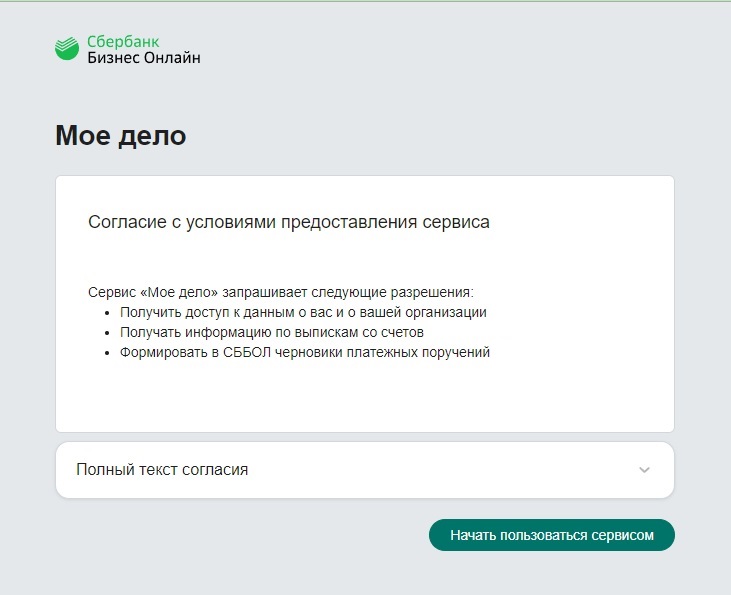Screen dimensions: 731x595
Task: Click "Получить доступ к данным о вас" item
Action: click(303, 312)
